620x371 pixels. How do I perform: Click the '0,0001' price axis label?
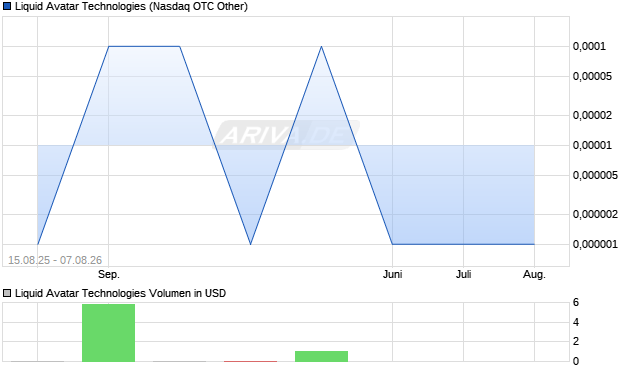[x=589, y=47]
